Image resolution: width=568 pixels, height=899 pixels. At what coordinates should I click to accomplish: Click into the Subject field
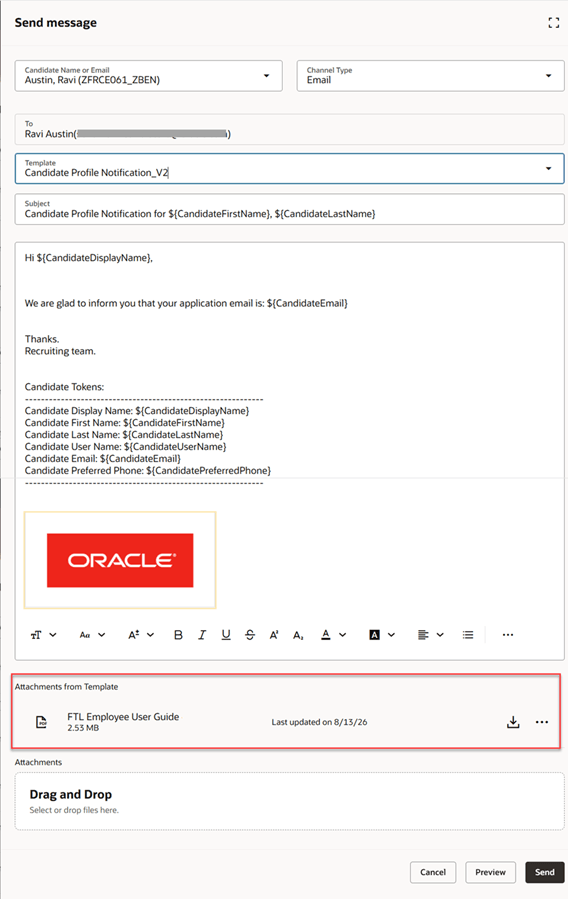click(x=289, y=209)
